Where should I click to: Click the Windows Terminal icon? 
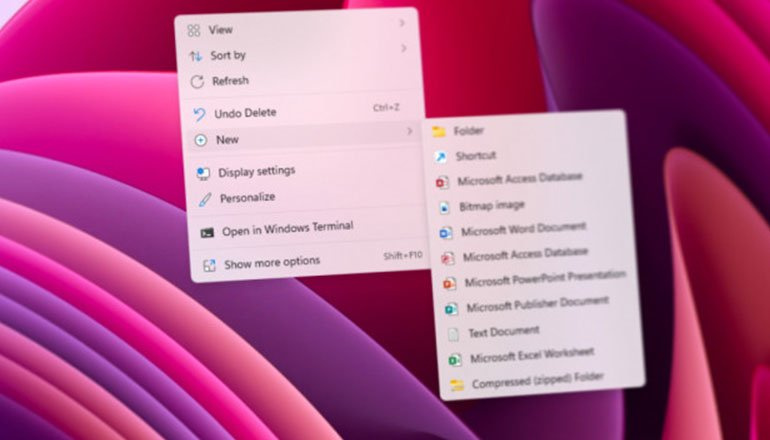click(x=207, y=233)
